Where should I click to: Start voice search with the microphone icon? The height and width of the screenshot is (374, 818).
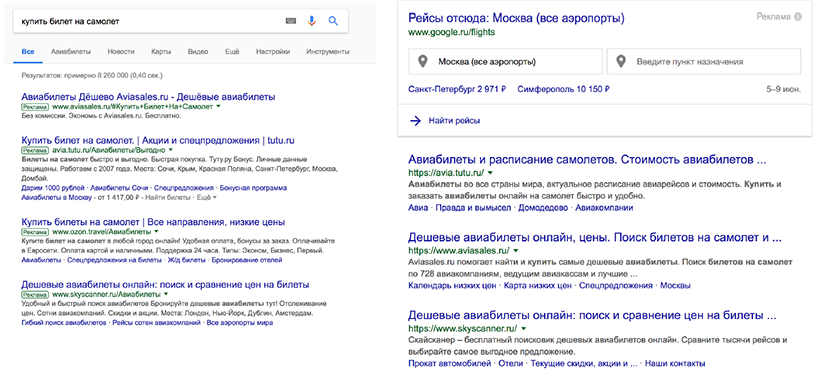(x=311, y=21)
